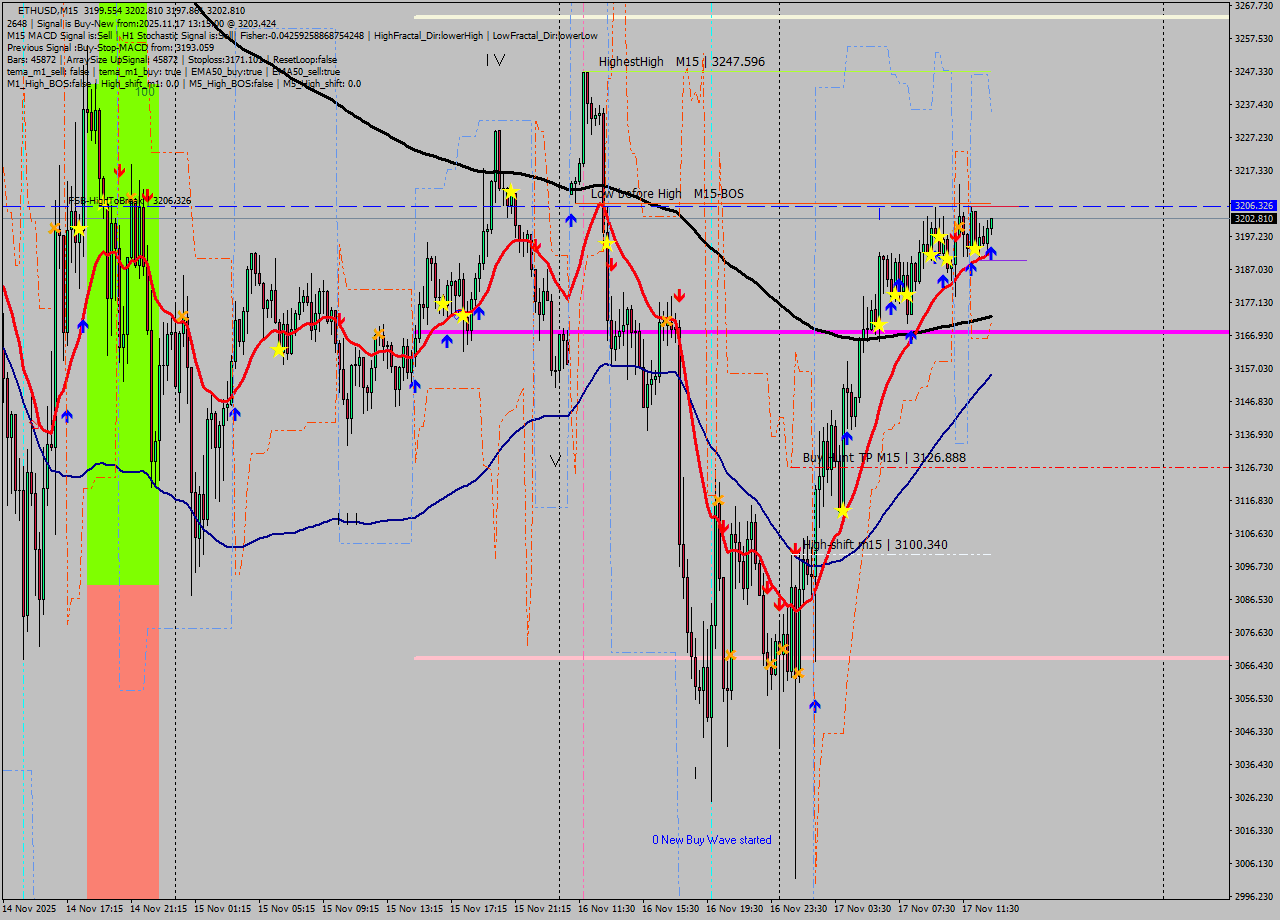Click '0 New Buy Wave started' text
The image size is (1280, 920).
pyautogui.click(x=711, y=840)
